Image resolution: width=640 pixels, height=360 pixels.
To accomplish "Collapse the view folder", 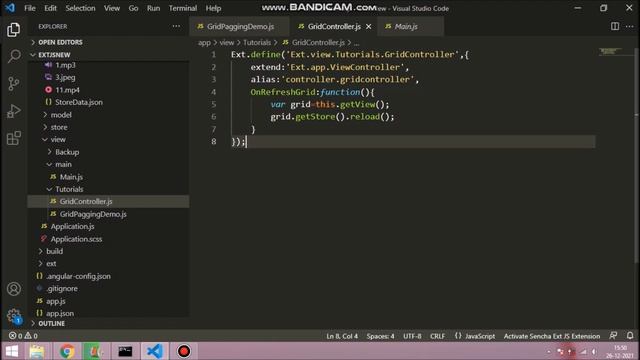I will [58, 139].
